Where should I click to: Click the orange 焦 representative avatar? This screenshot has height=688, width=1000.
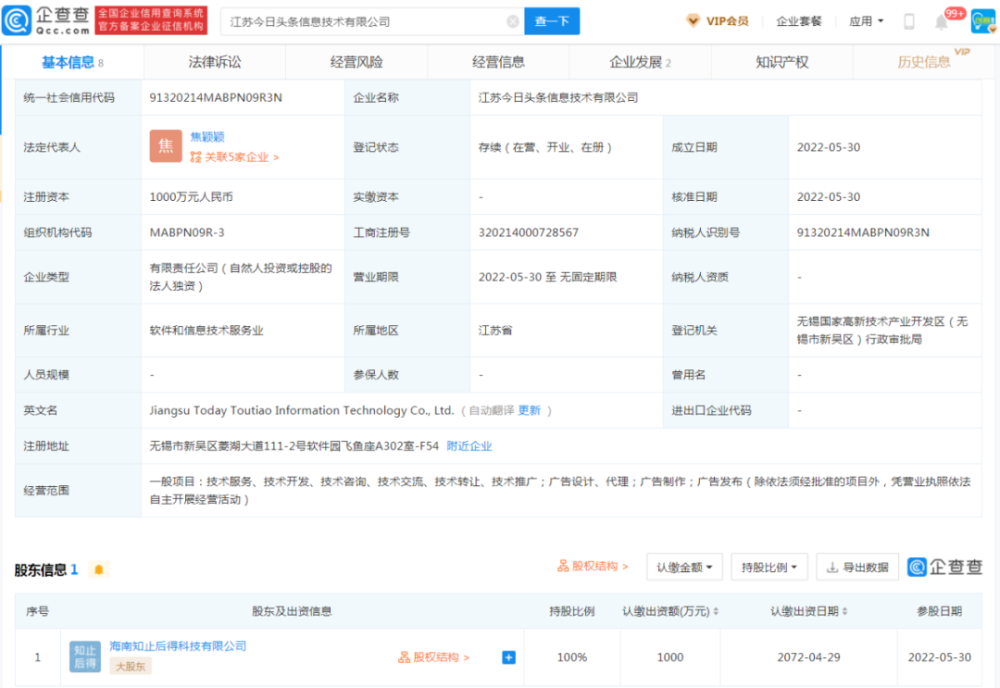(x=166, y=146)
